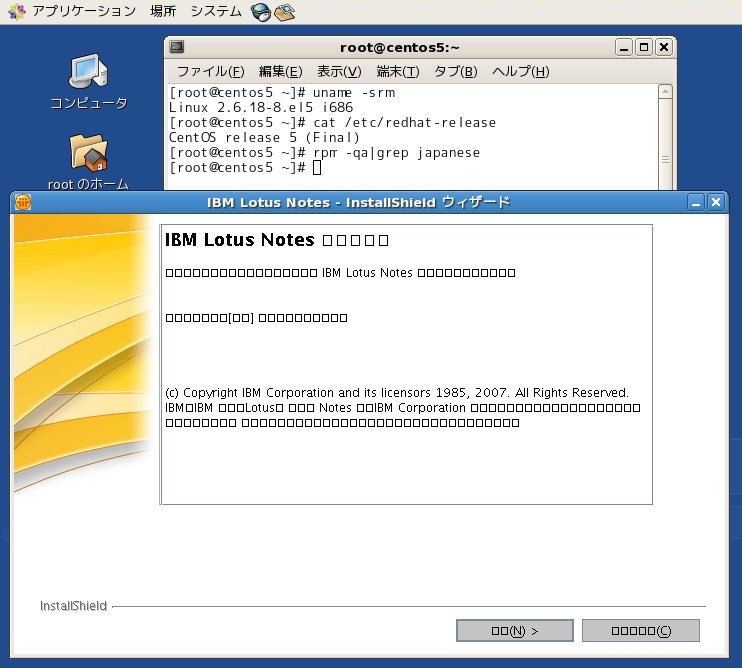
Task: Click 'cat /etc/redhat-release' command line
Action: tap(333, 123)
